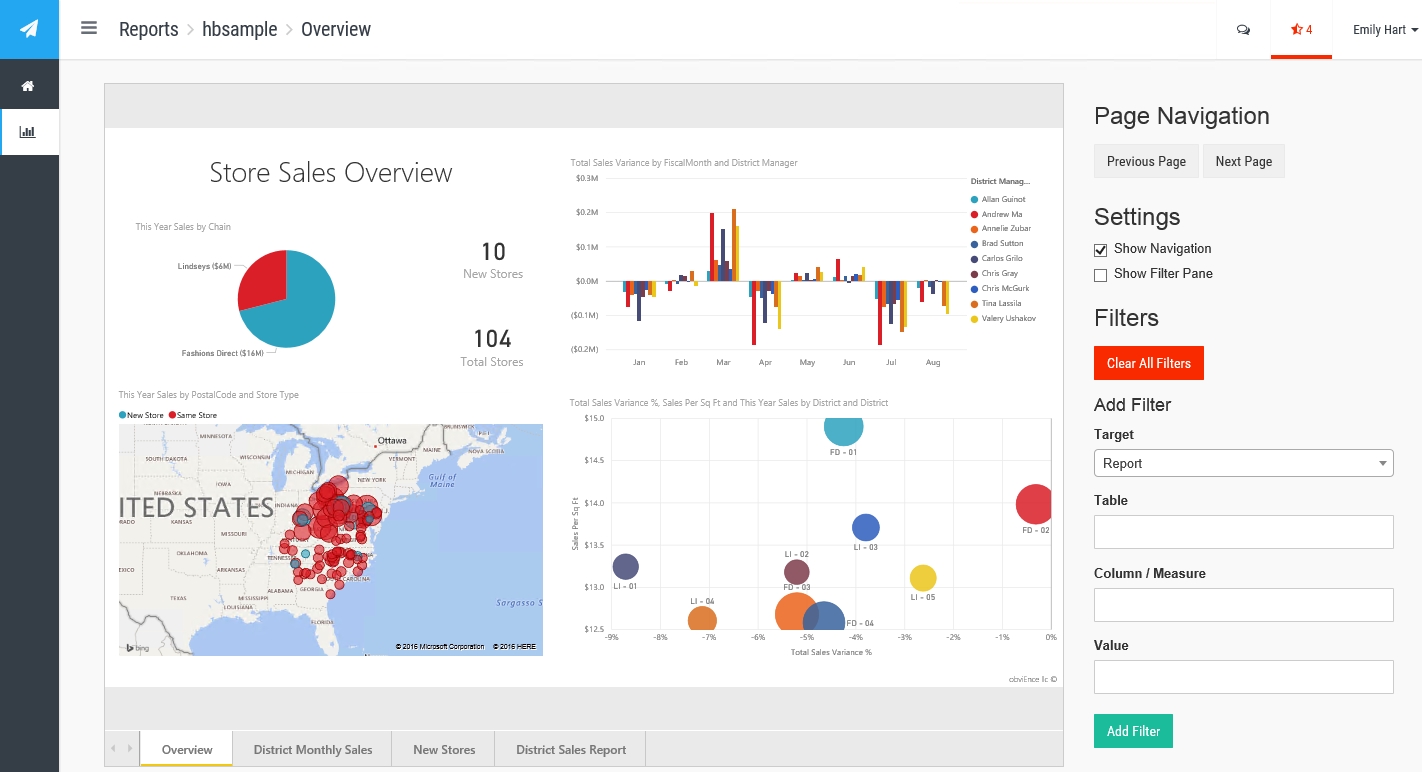1422x772 pixels.
Task: Click the Andrew Ma legend marker
Action: click(x=974, y=214)
